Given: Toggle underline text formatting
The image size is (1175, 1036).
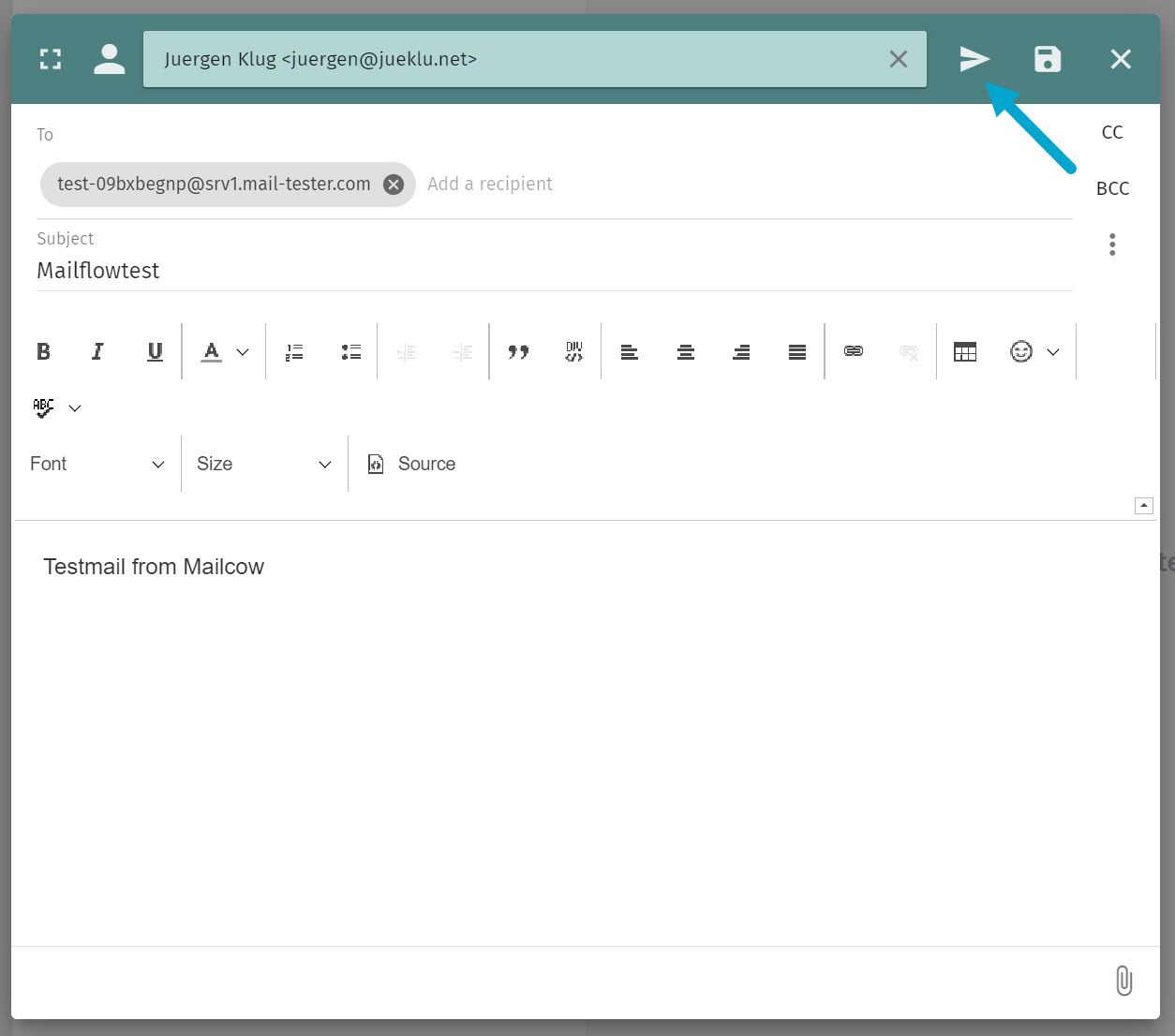Looking at the screenshot, I should coord(155,351).
